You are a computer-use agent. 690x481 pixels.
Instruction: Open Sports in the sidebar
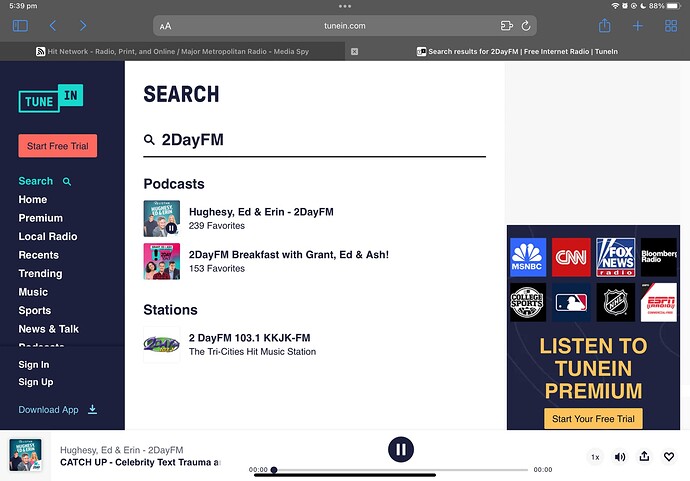point(35,310)
